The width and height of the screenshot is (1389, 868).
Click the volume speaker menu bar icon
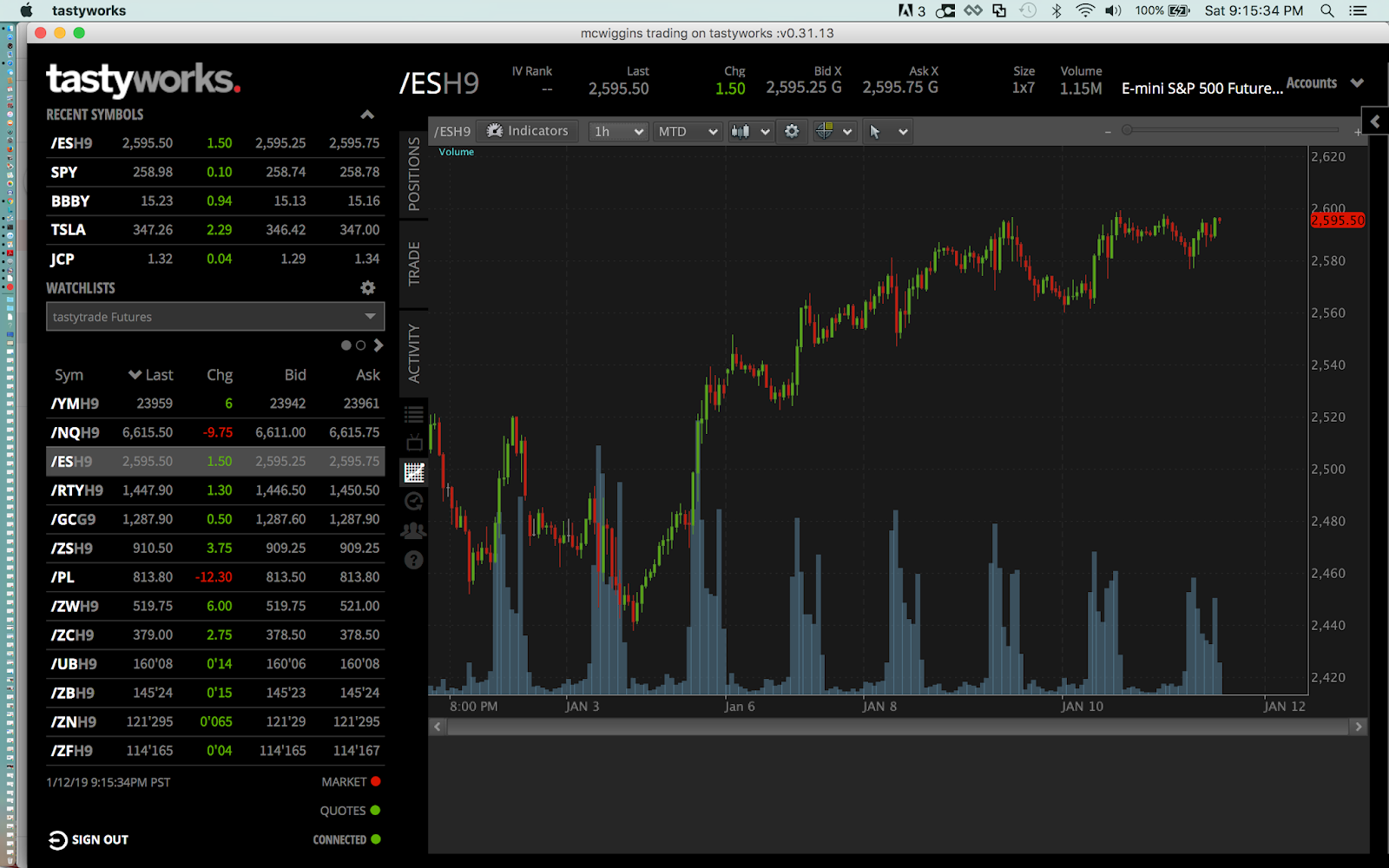[1113, 10]
